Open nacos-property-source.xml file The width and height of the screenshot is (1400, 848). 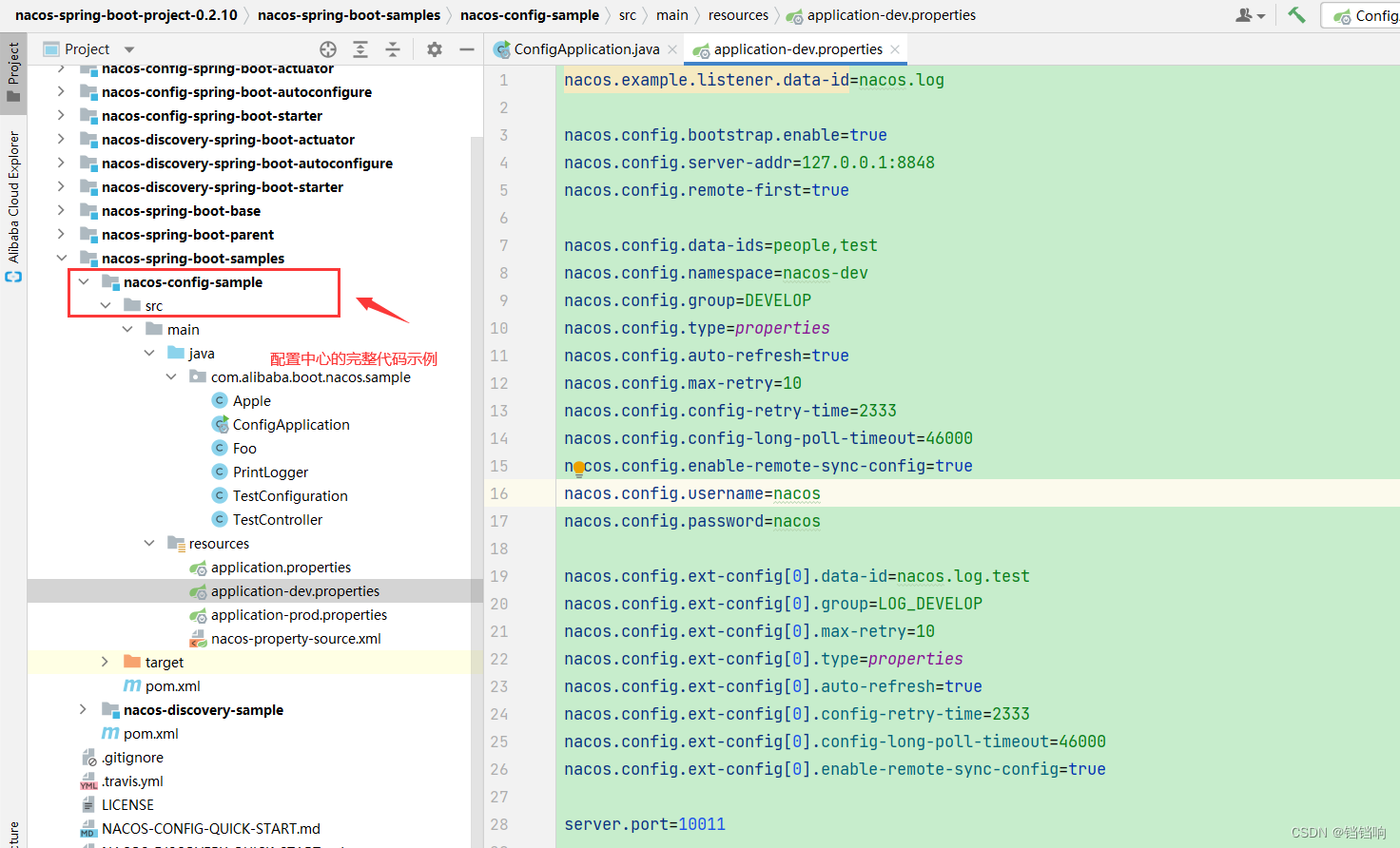[285, 639]
